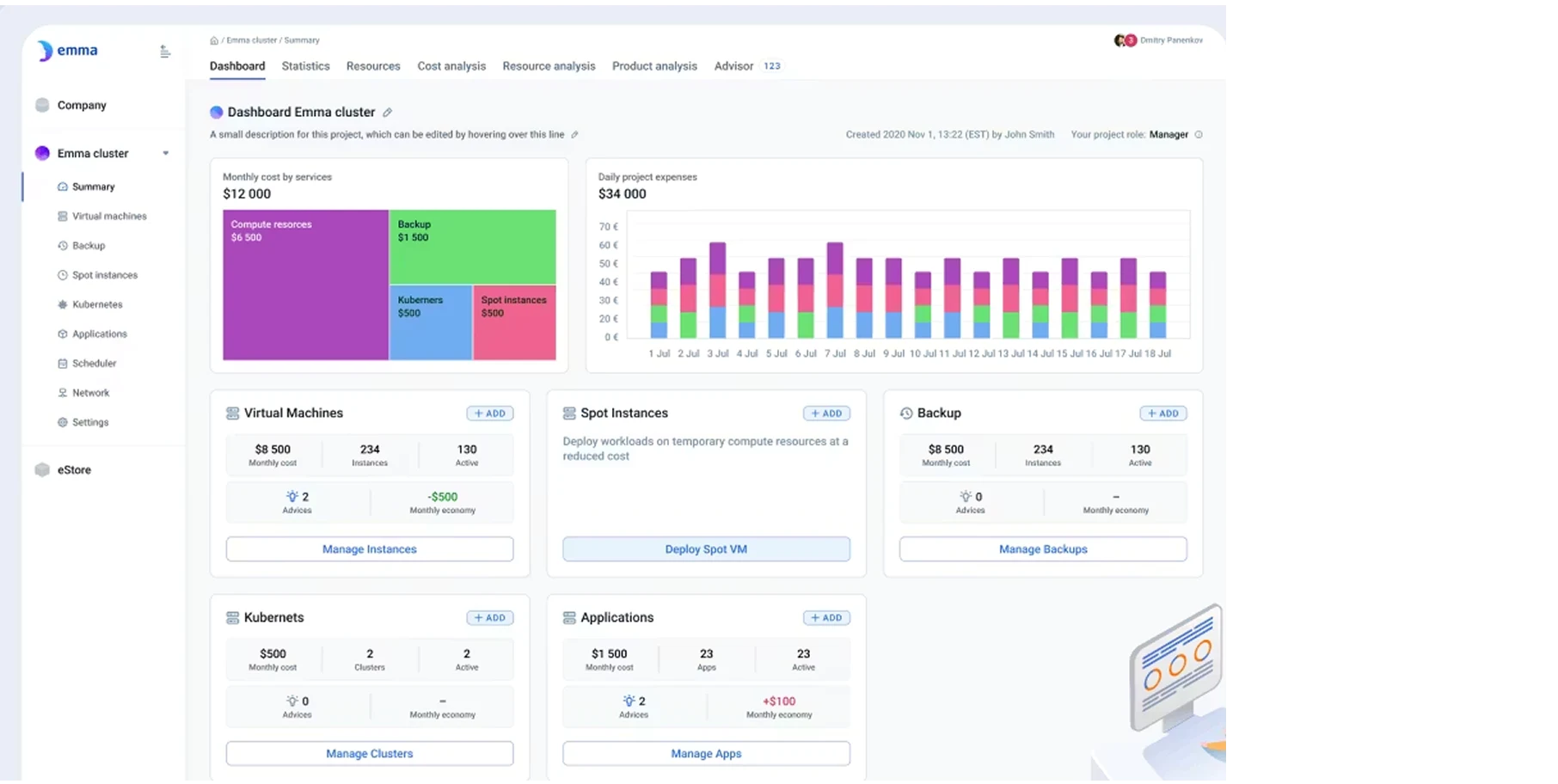Open Virtual machines in the sidebar
Image resolution: width=1558 pixels, height=784 pixels.
click(109, 217)
